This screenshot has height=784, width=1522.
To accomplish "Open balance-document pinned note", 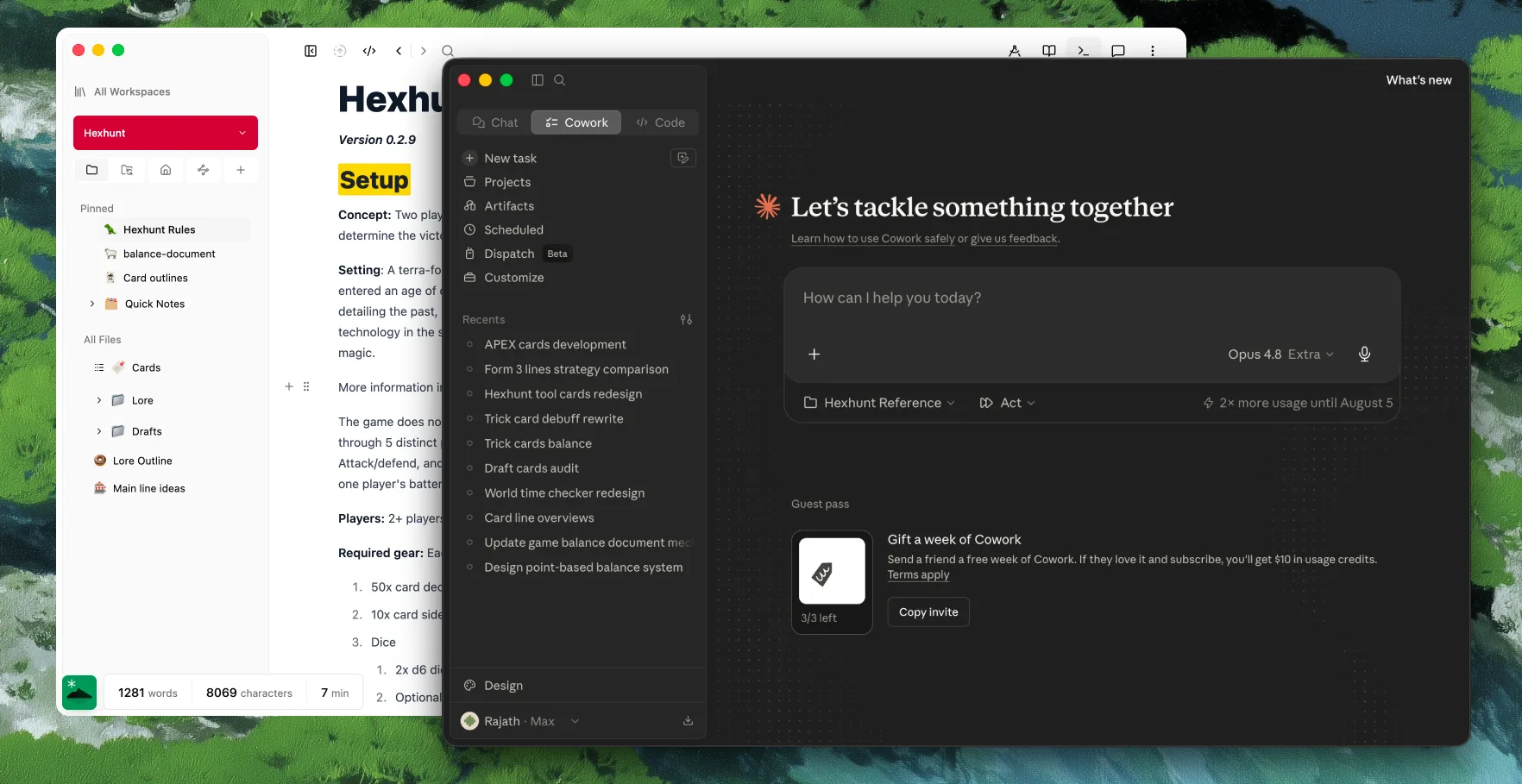I will click(169, 254).
